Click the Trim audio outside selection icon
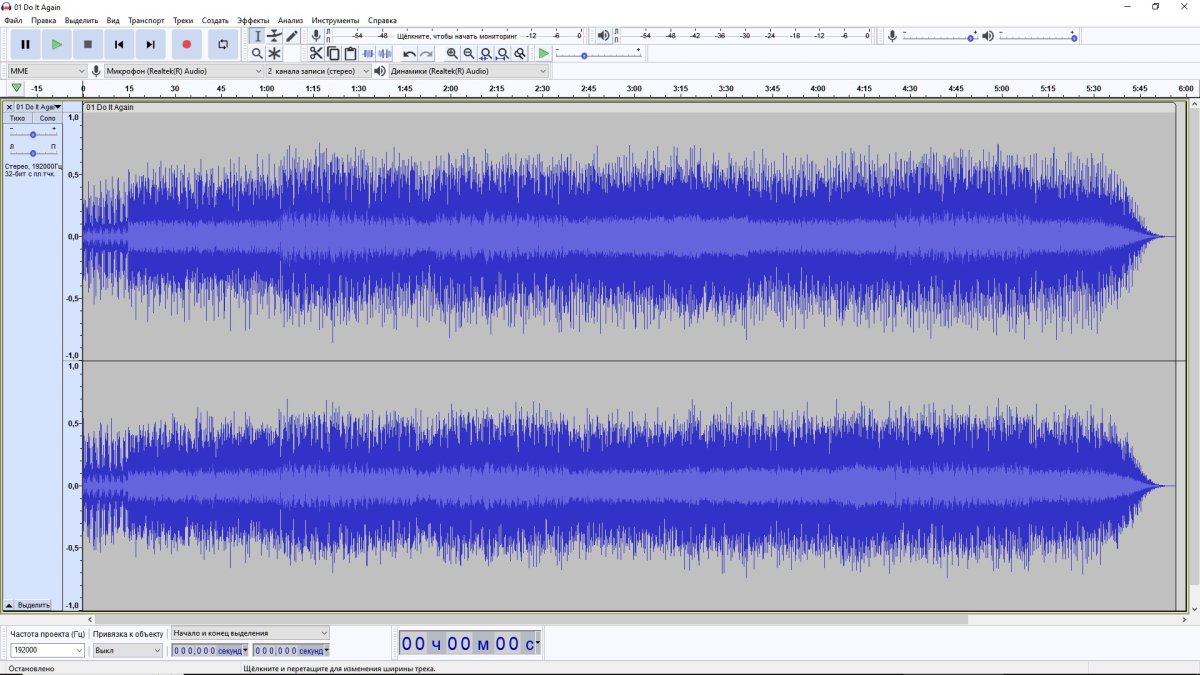1200x675 pixels. coord(368,53)
